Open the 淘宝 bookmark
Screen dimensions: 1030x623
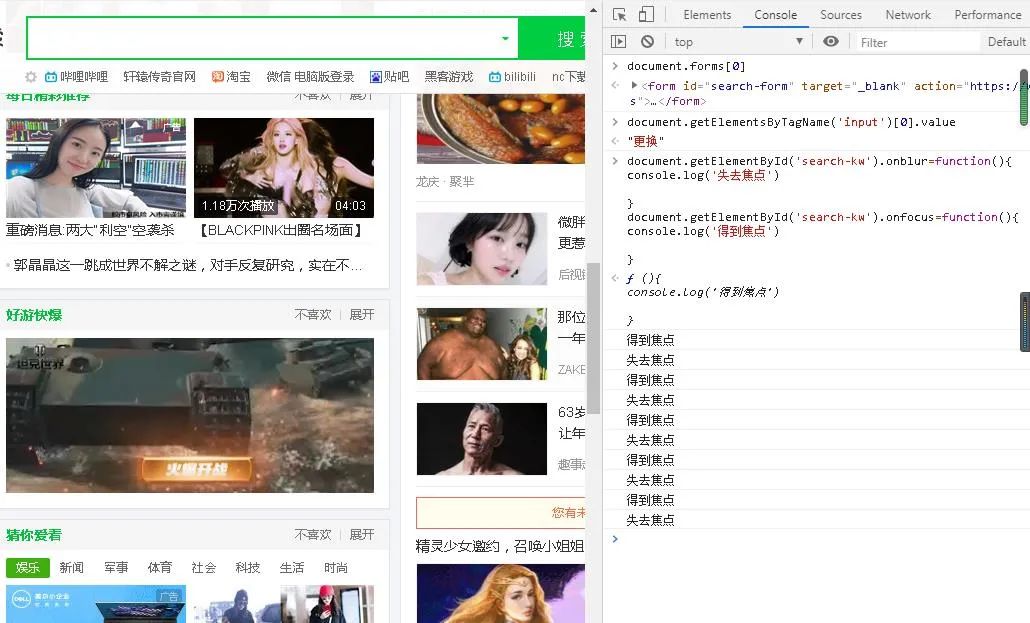(231, 77)
